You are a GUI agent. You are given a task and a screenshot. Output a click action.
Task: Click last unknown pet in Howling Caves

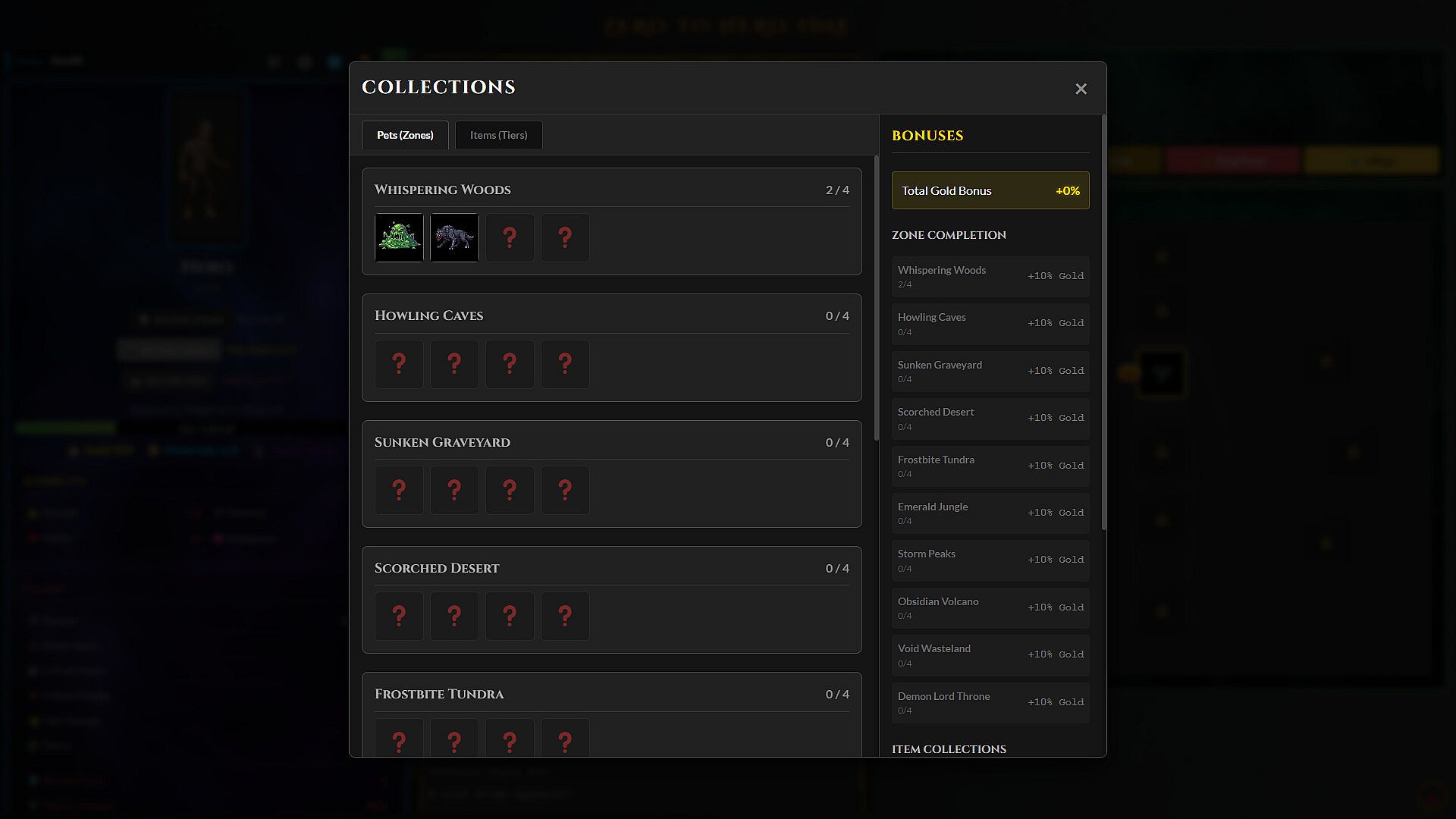click(x=565, y=364)
